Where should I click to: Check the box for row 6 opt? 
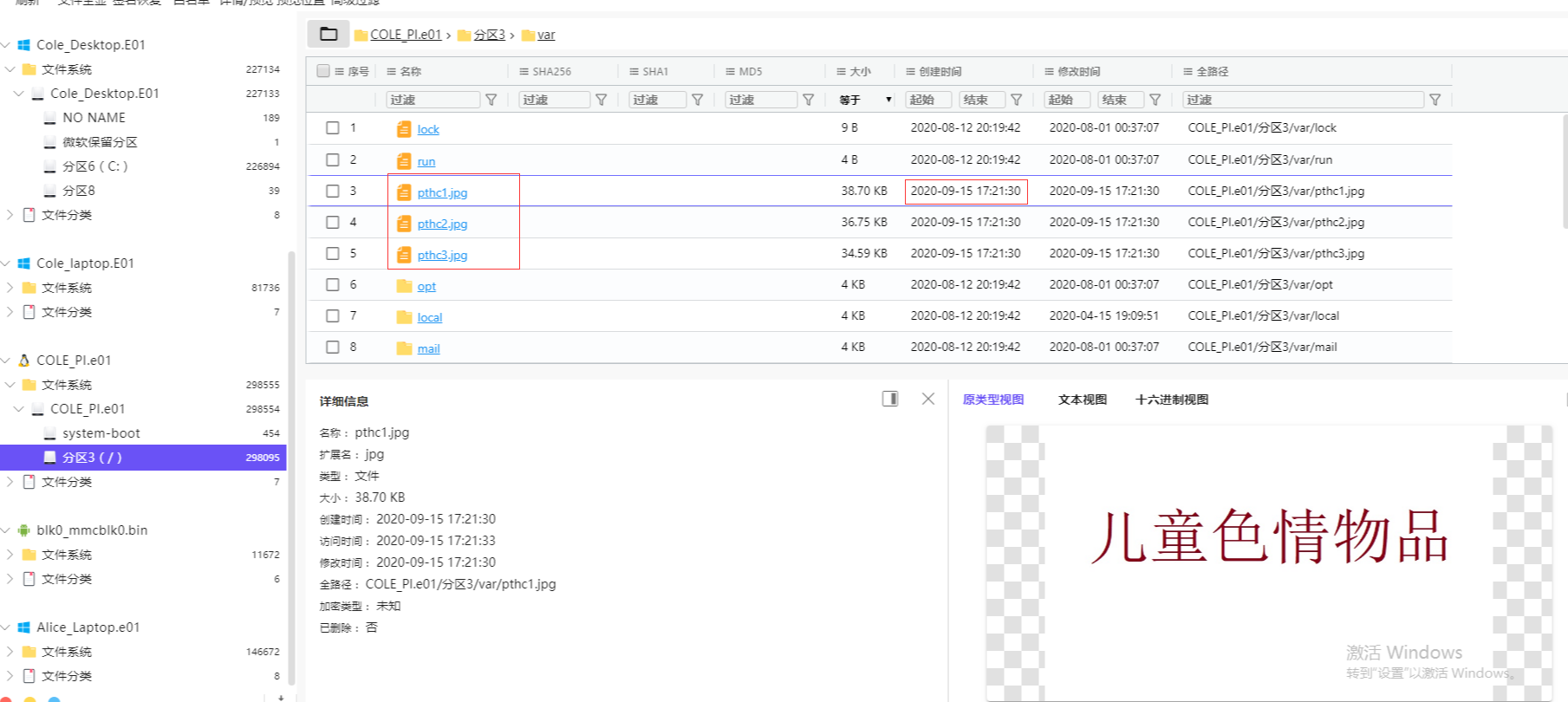[333, 284]
